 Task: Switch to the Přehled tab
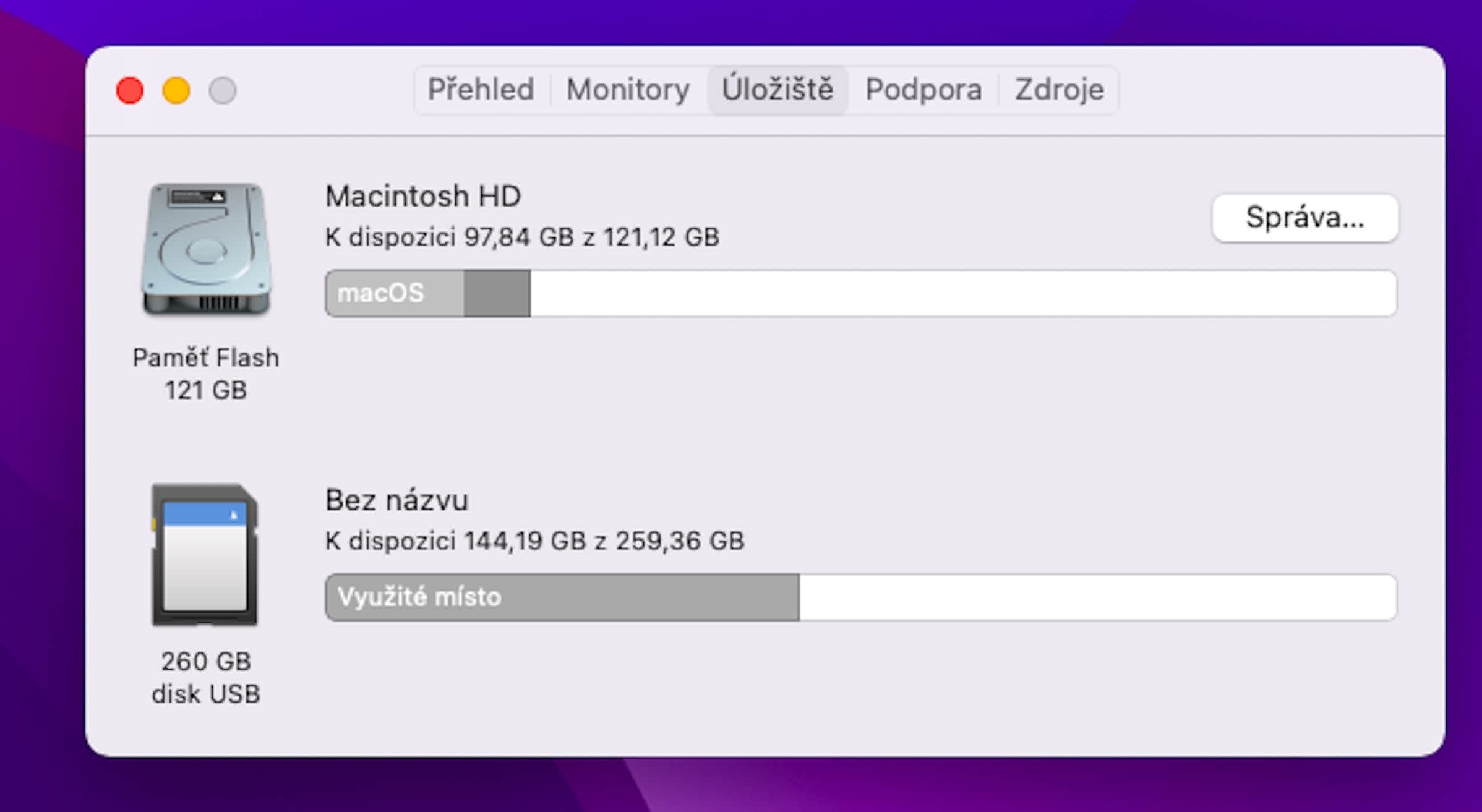coord(481,90)
